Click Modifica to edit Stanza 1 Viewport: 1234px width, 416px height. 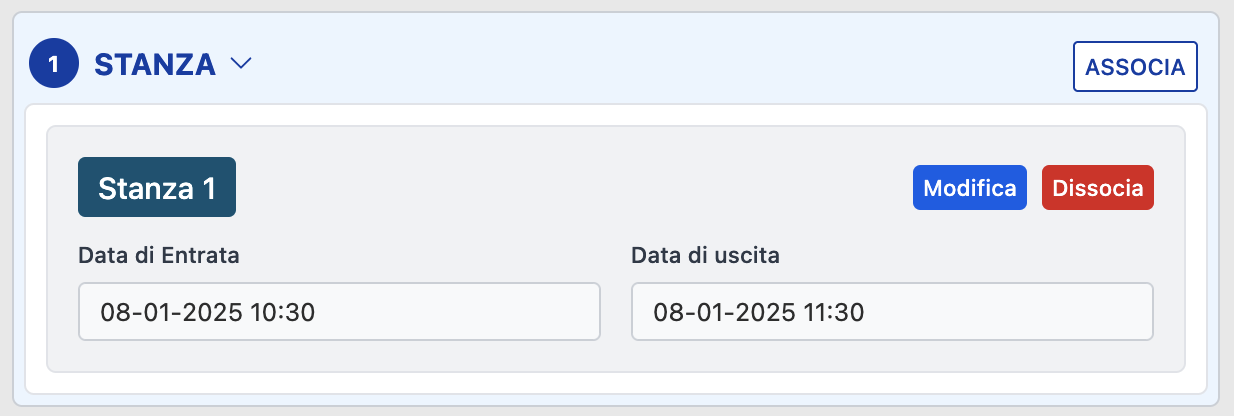[x=969, y=188]
